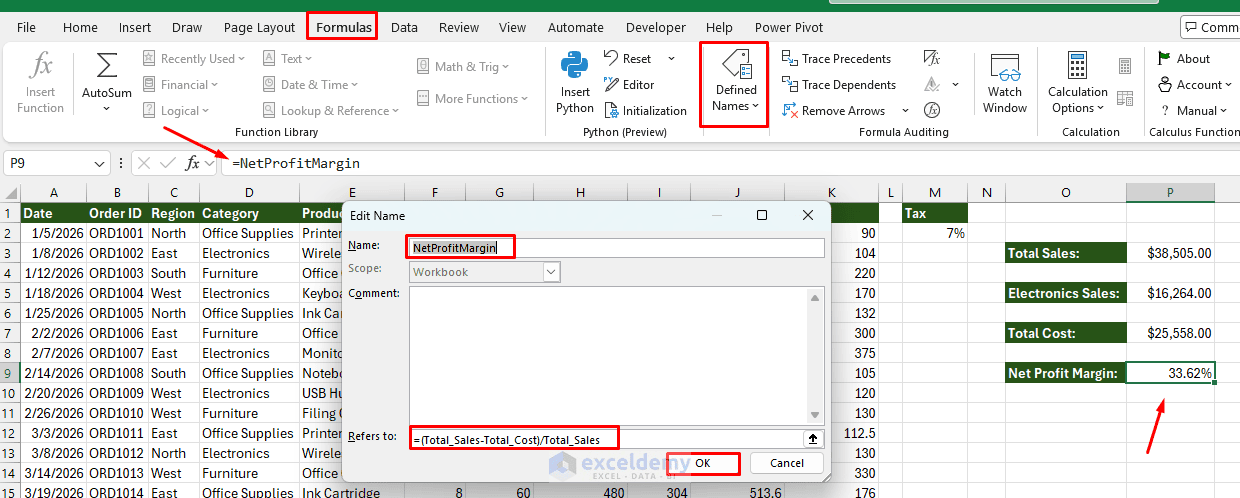1240x498 pixels.
Task: Expand Lookup & Reference functions
Action: 331,111
